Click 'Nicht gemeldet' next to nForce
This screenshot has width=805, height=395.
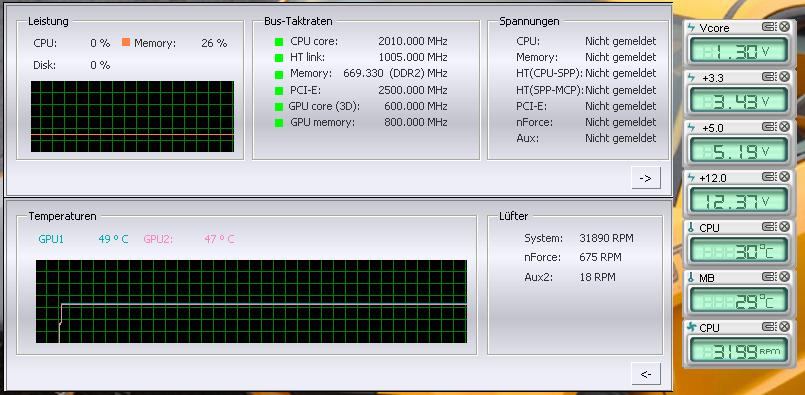pos(621,122)
